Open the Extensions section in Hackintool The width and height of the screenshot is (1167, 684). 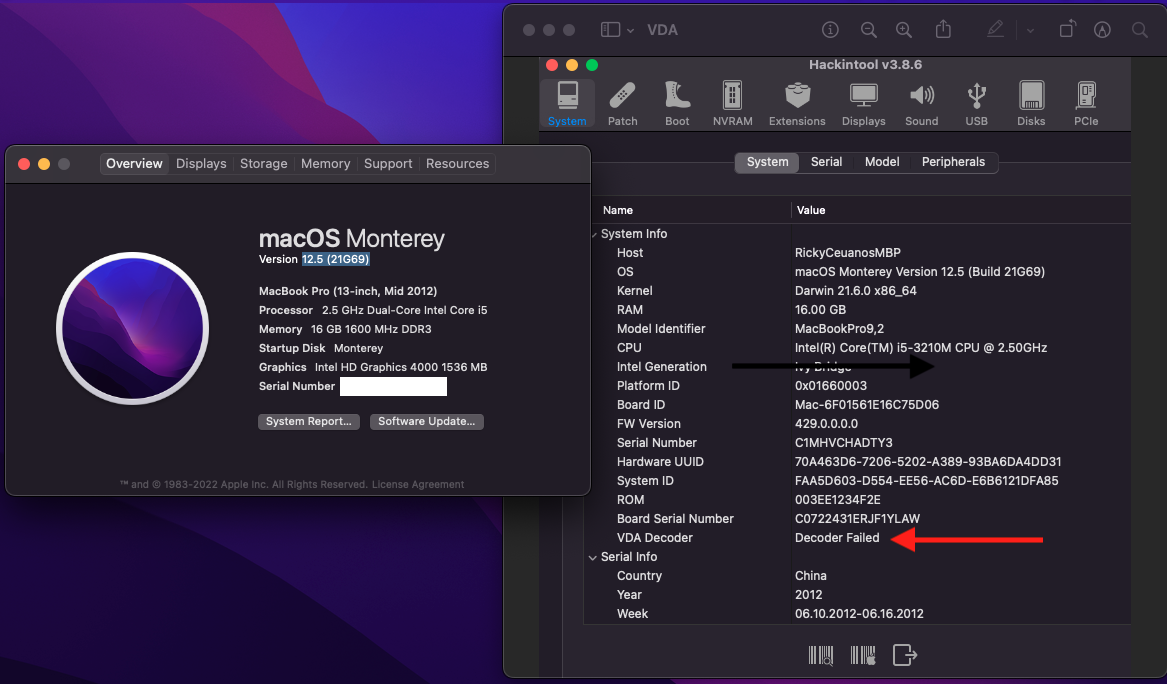(x=797, y=103)
